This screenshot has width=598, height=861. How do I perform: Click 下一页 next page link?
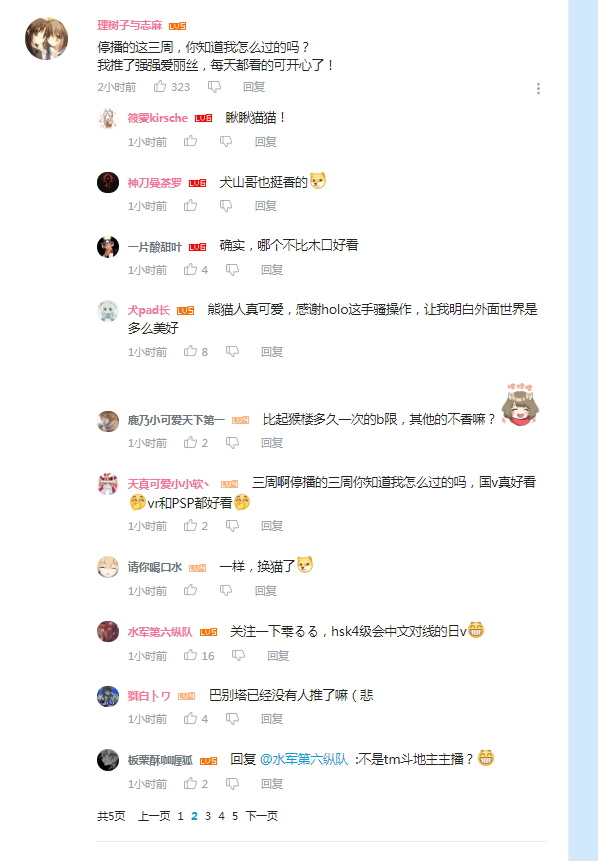click(261, 816)
